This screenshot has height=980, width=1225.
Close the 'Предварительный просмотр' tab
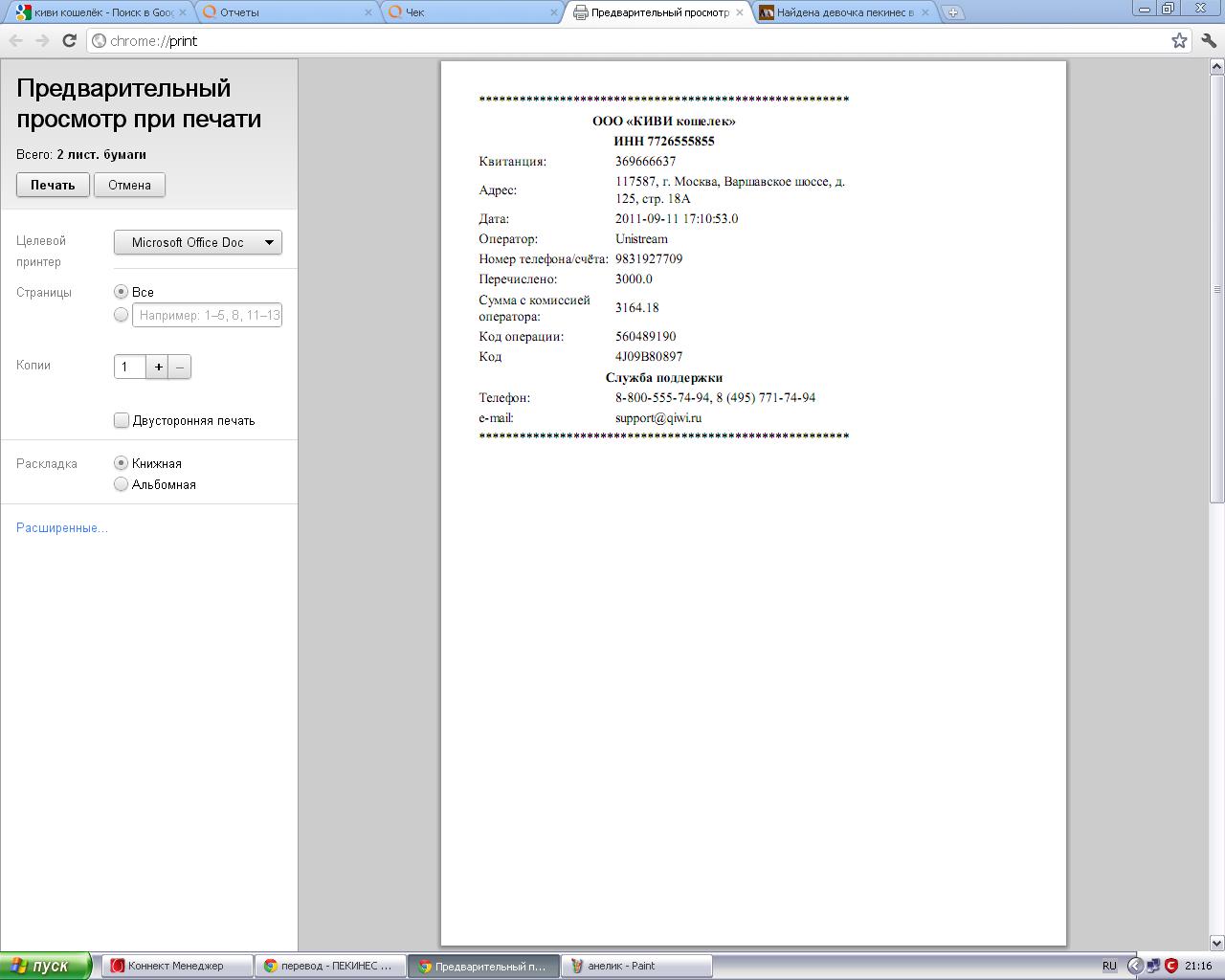click(740, 12)
